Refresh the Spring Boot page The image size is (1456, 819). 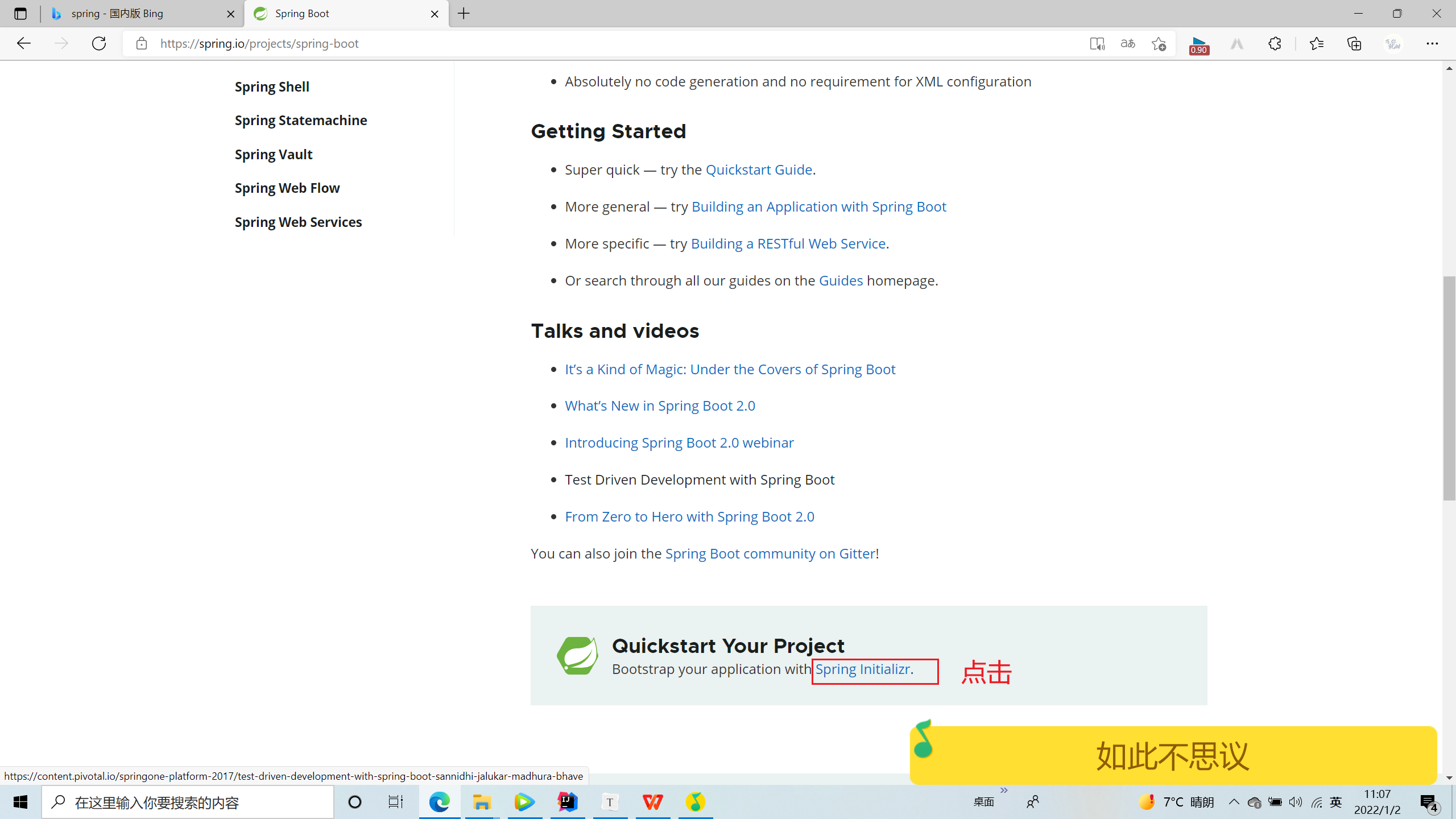tap(99, 43)
